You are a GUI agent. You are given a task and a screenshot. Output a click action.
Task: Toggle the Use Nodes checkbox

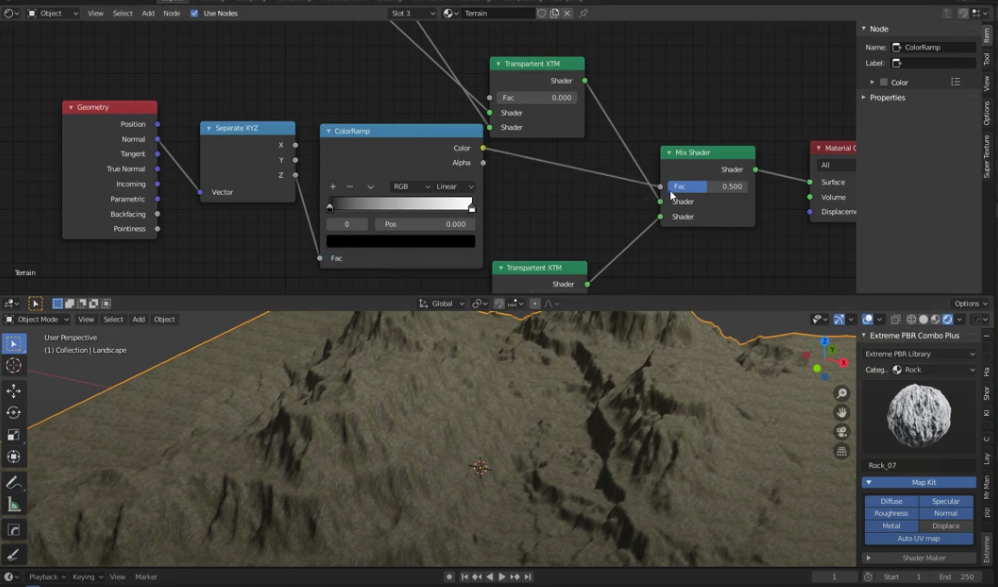194,13
